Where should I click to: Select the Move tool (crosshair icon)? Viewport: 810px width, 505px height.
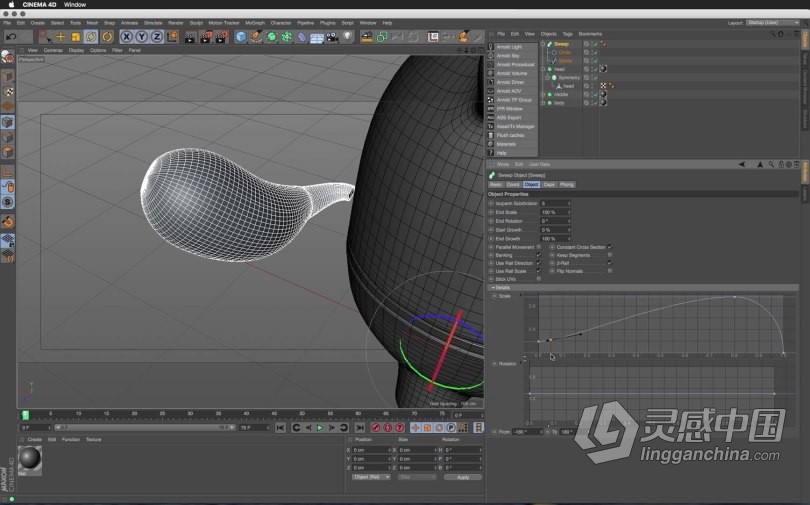click(60, 37)
